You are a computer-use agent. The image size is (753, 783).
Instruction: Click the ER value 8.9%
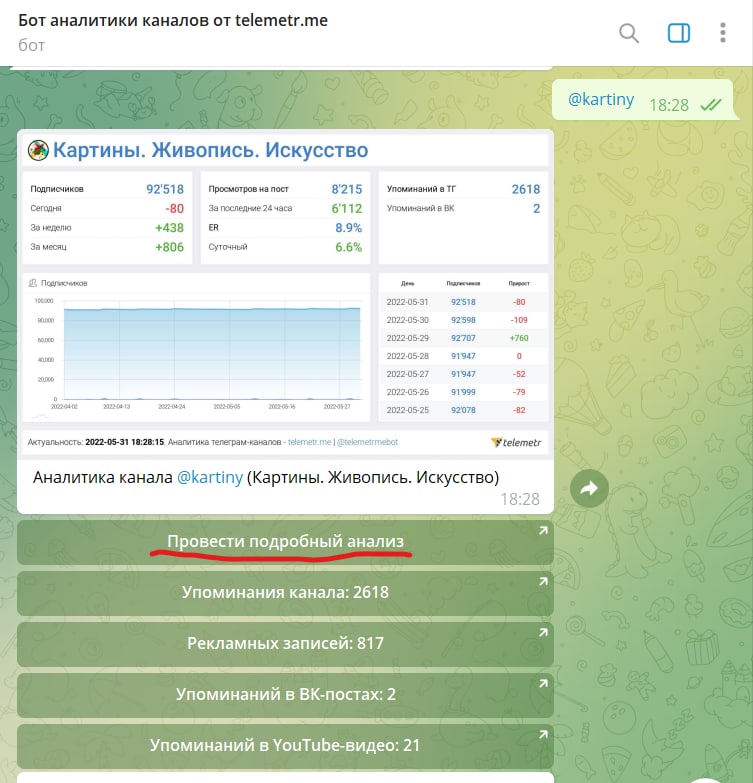point(349,228)
